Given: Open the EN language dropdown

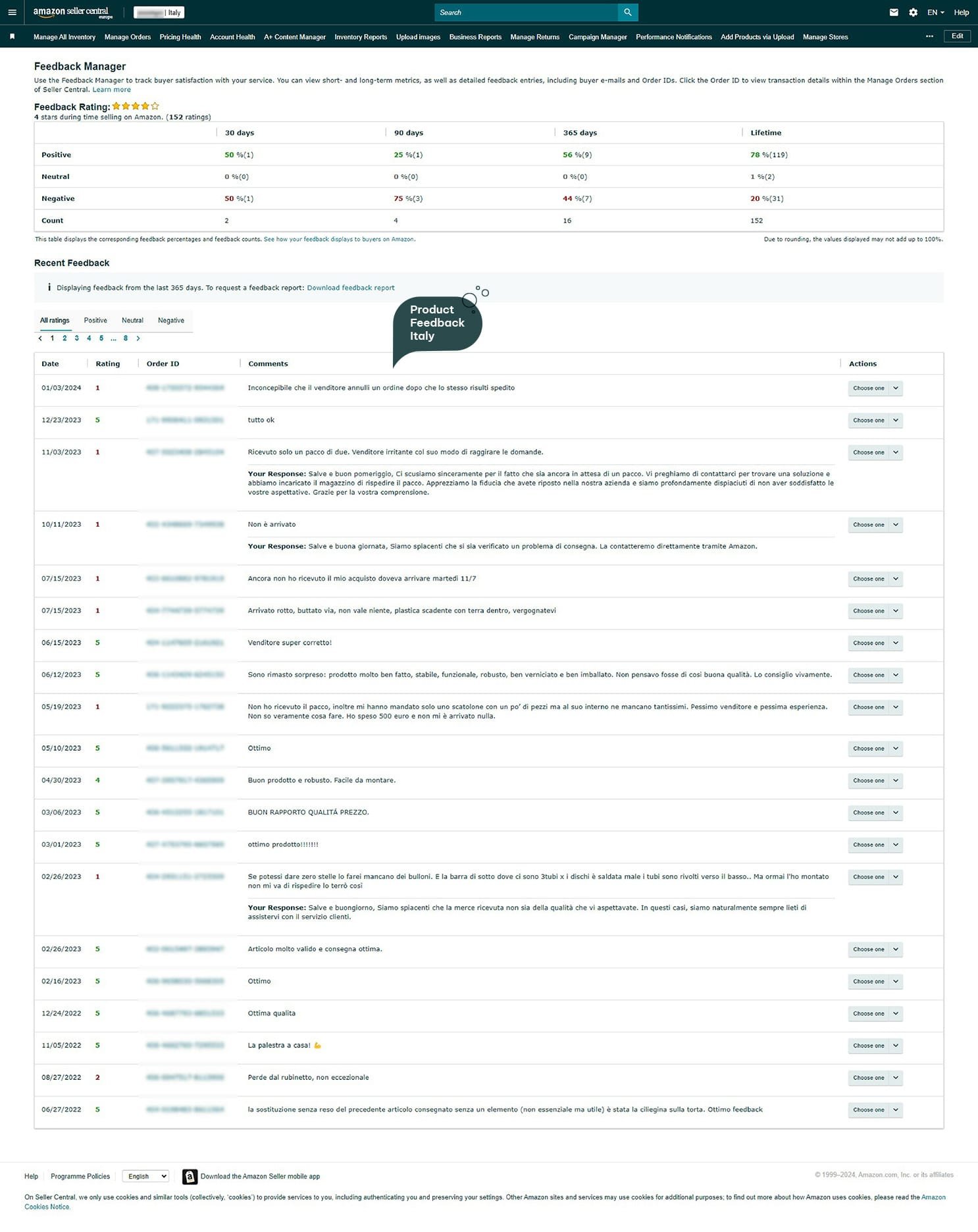Looking at the screenshot, I should (x=935, y=13).
